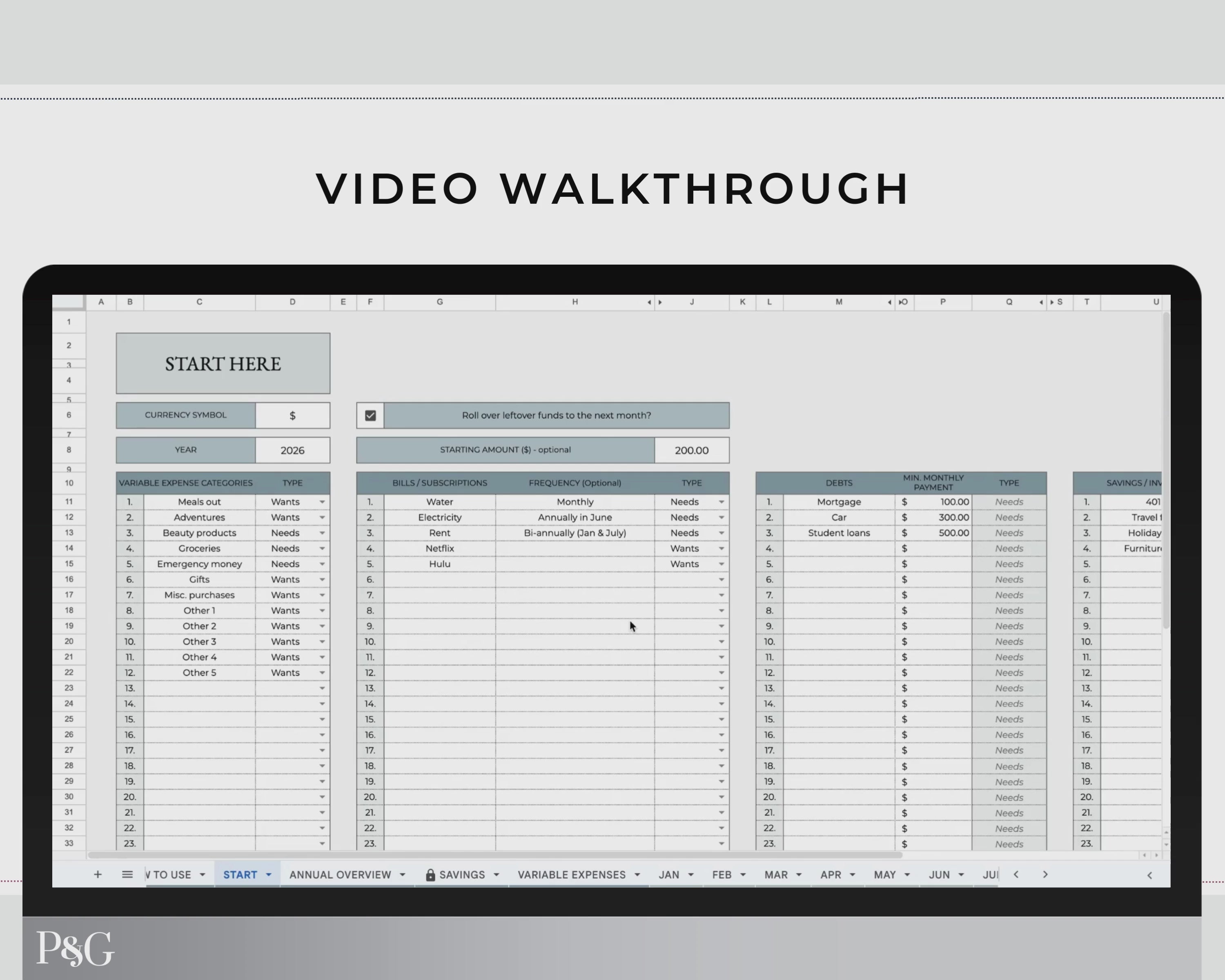Click the horizontal scrollbar

pos(494,855)
